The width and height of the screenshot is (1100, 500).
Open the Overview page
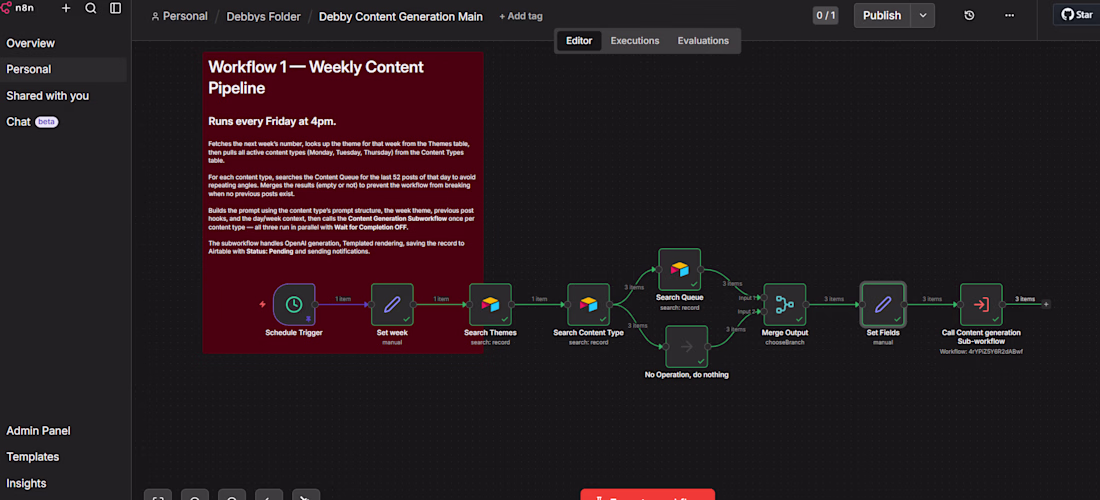31,43
